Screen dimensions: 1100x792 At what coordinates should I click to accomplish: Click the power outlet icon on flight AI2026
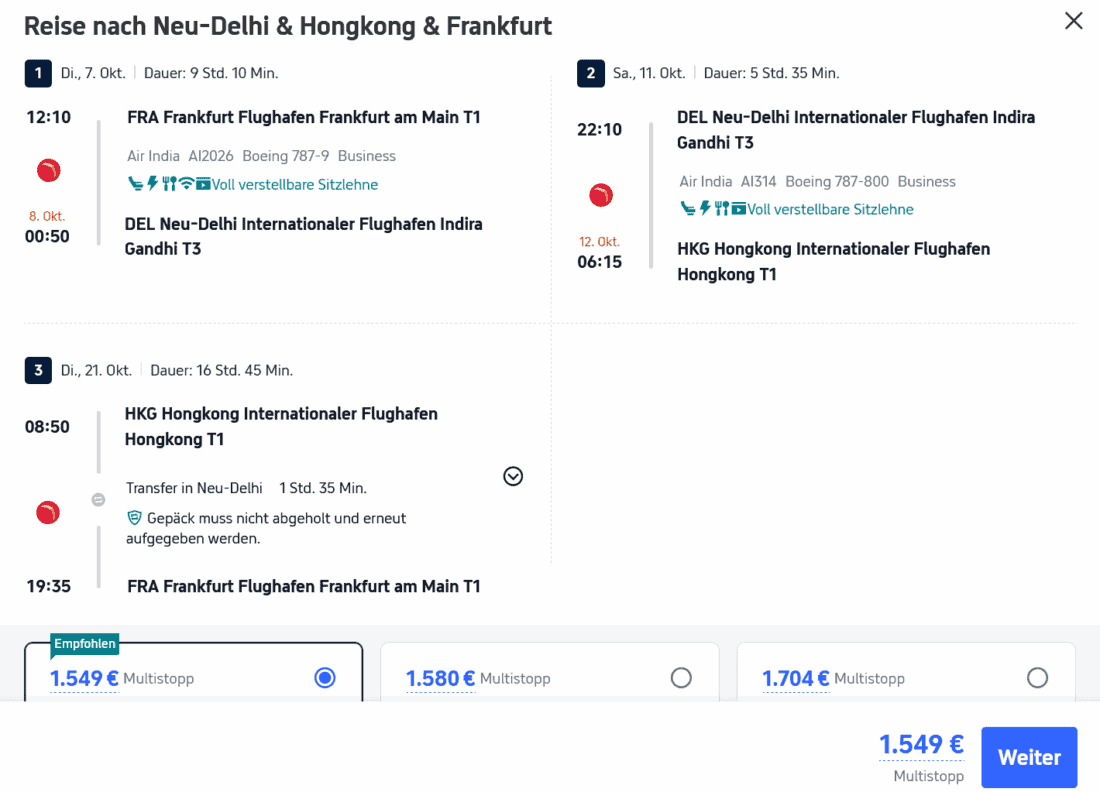pos(153,184)
